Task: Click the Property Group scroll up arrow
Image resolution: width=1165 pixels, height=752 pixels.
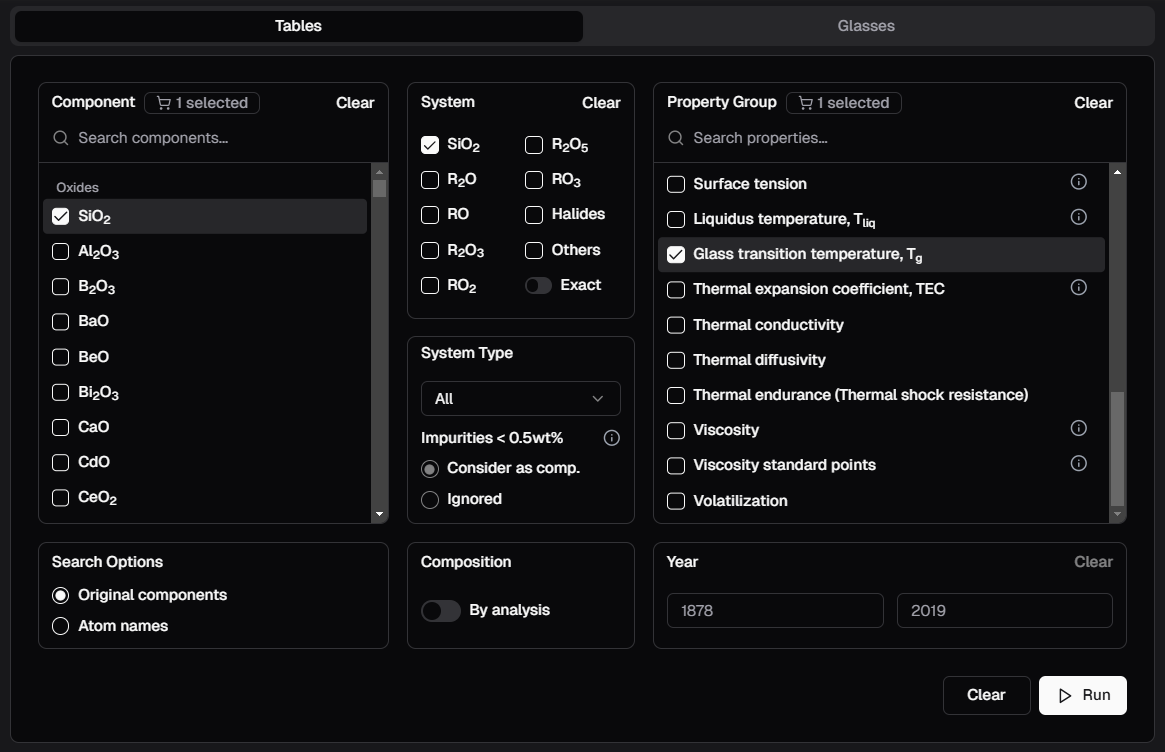Action: click(1117, 173)
